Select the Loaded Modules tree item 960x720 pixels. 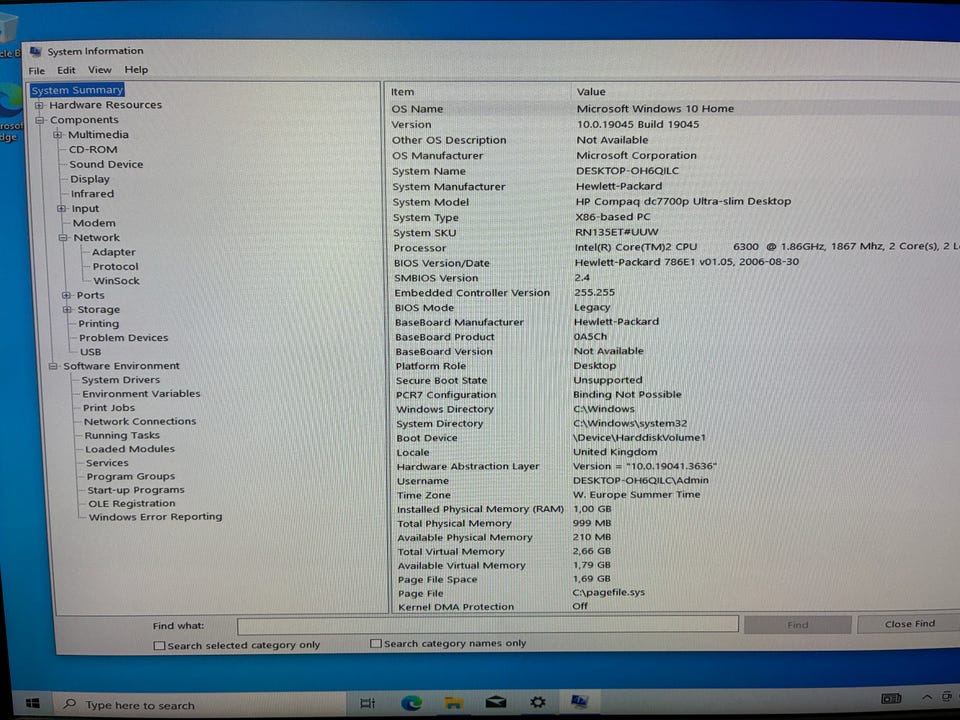[130, 449]
